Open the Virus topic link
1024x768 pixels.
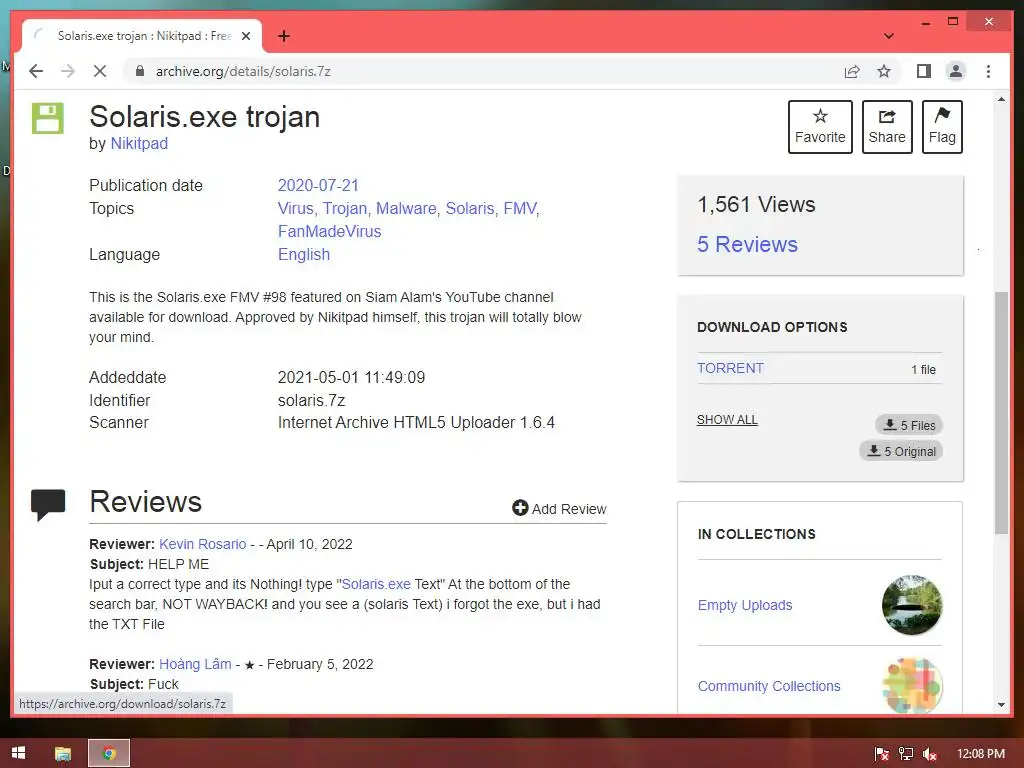[295, 208]
